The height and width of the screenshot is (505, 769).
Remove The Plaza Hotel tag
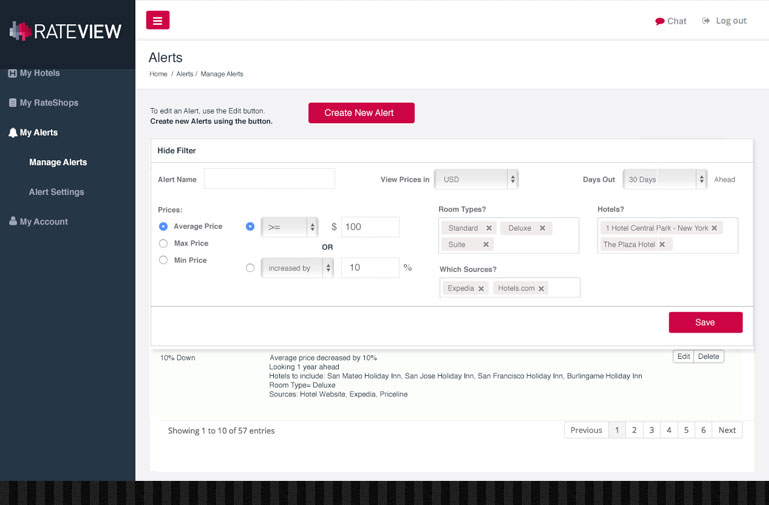[x=662, y=244]
